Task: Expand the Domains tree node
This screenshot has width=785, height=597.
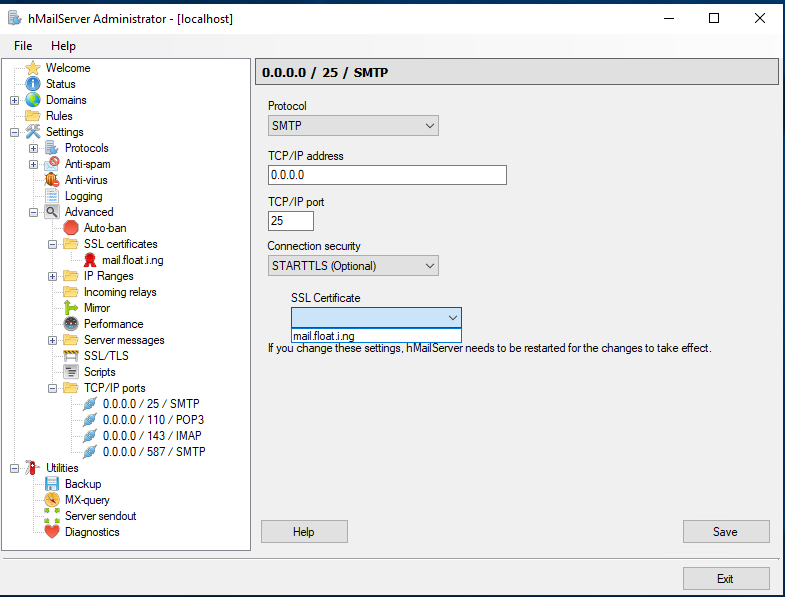Action: pos(14,100)
